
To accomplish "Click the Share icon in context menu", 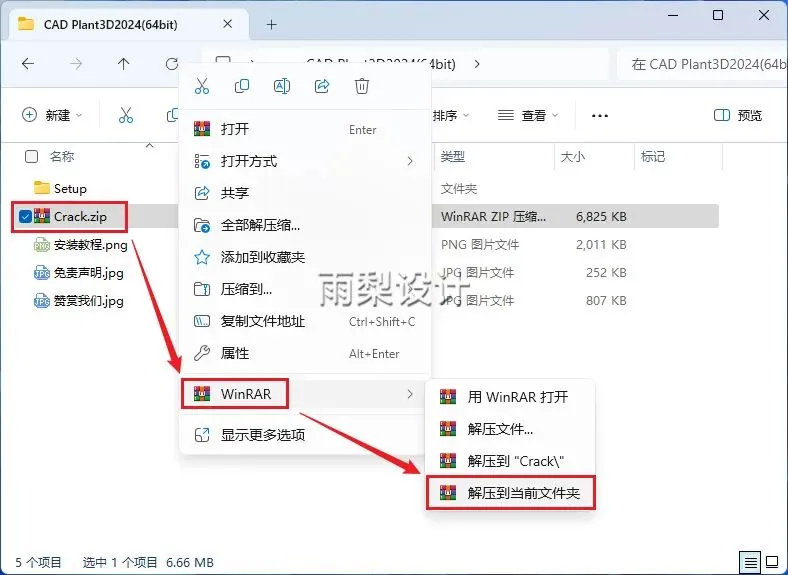I will tap(322, 86).
